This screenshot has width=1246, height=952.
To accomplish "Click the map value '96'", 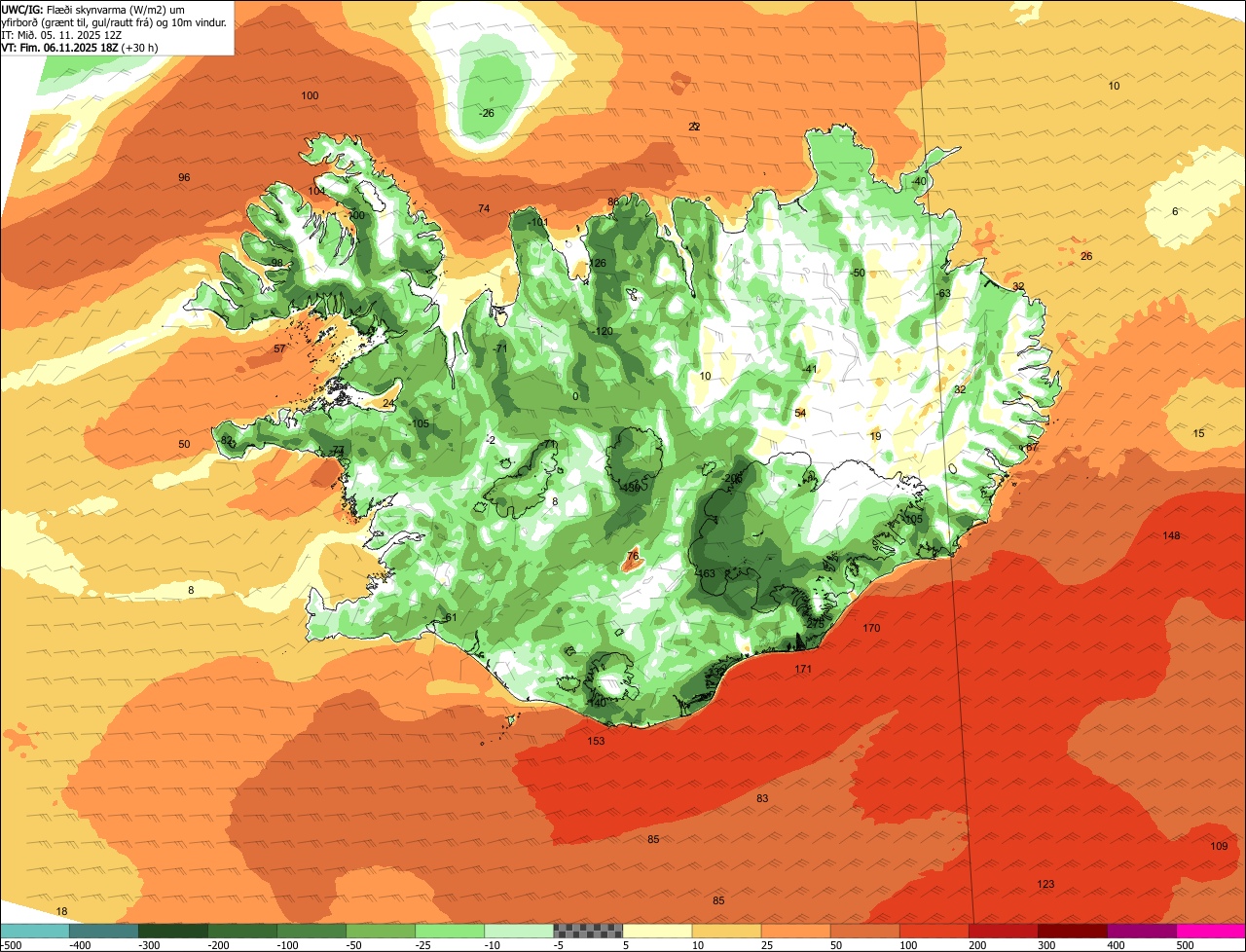I will coord(184,177).
